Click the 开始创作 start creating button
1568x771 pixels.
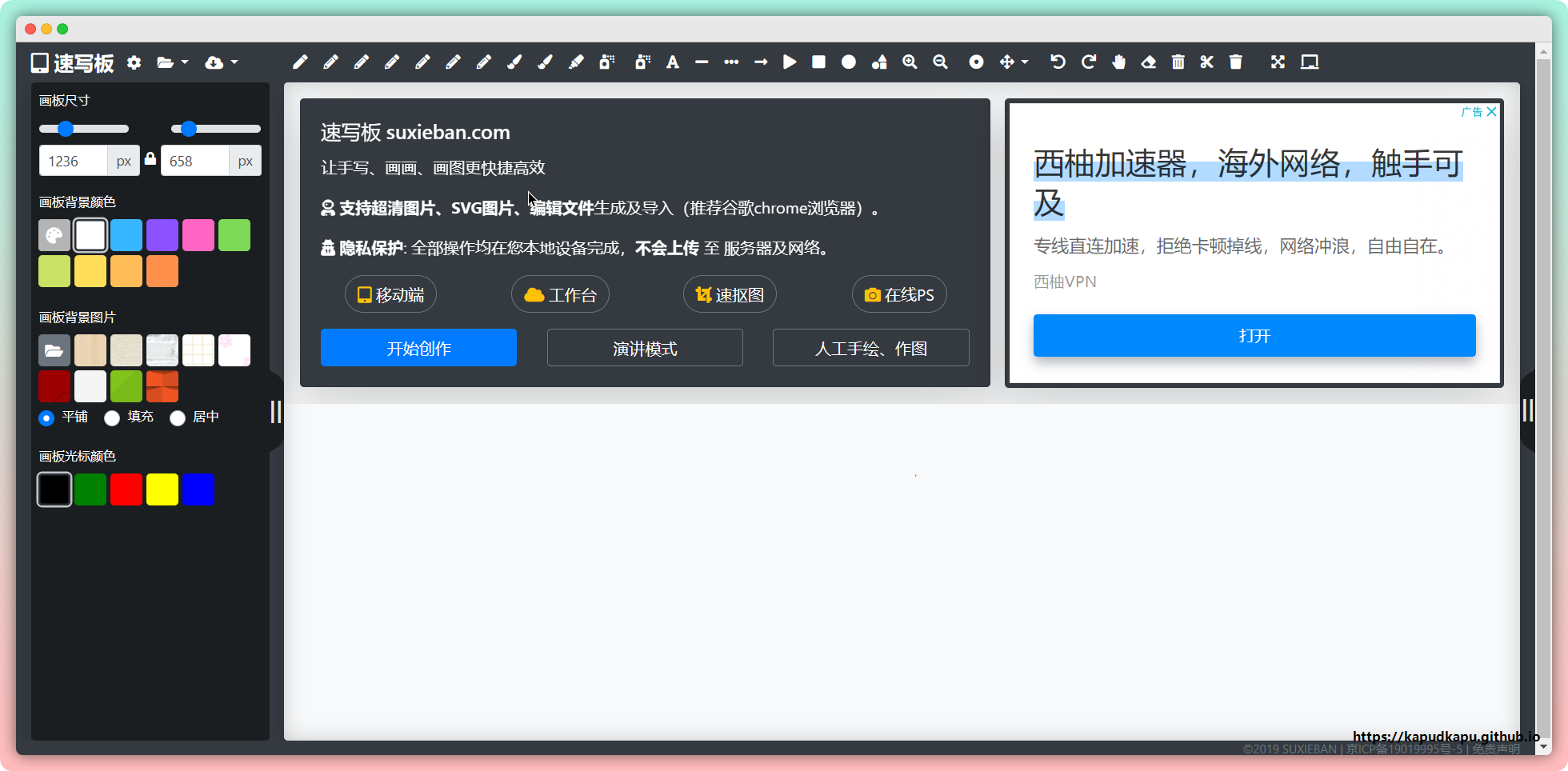418,348
